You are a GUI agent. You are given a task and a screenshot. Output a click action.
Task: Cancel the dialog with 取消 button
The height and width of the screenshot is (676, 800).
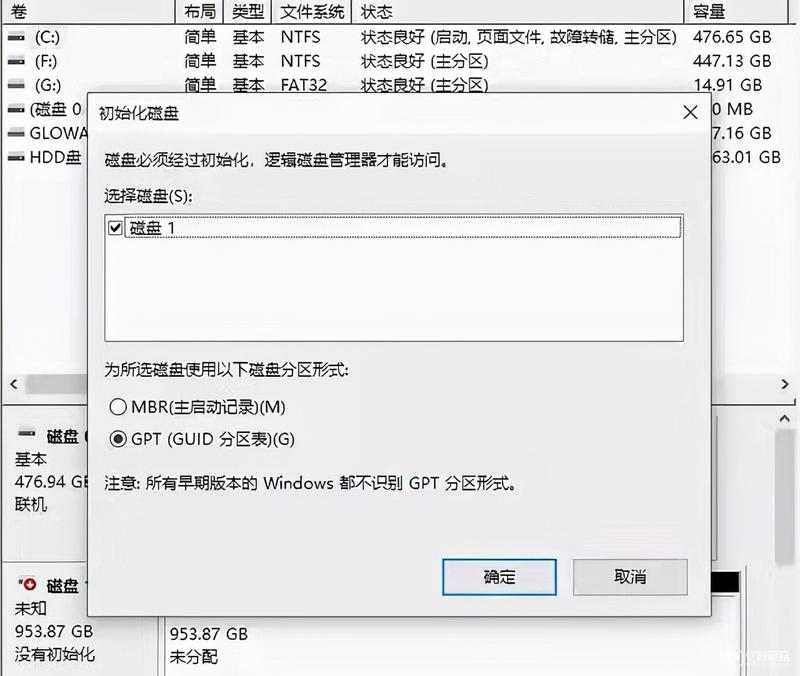pos(630,577)
